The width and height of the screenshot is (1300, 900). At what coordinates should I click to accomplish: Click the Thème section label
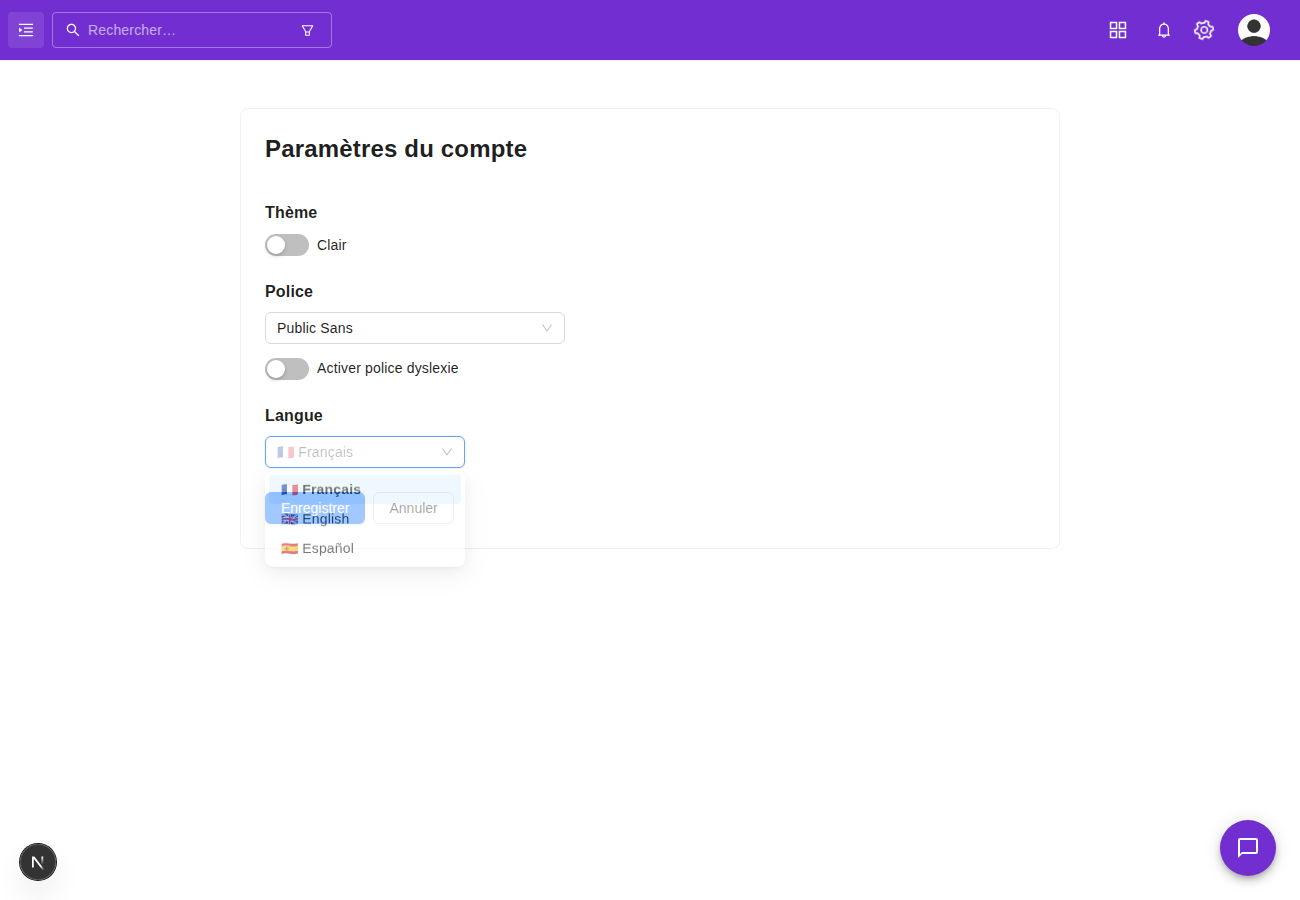291,212
